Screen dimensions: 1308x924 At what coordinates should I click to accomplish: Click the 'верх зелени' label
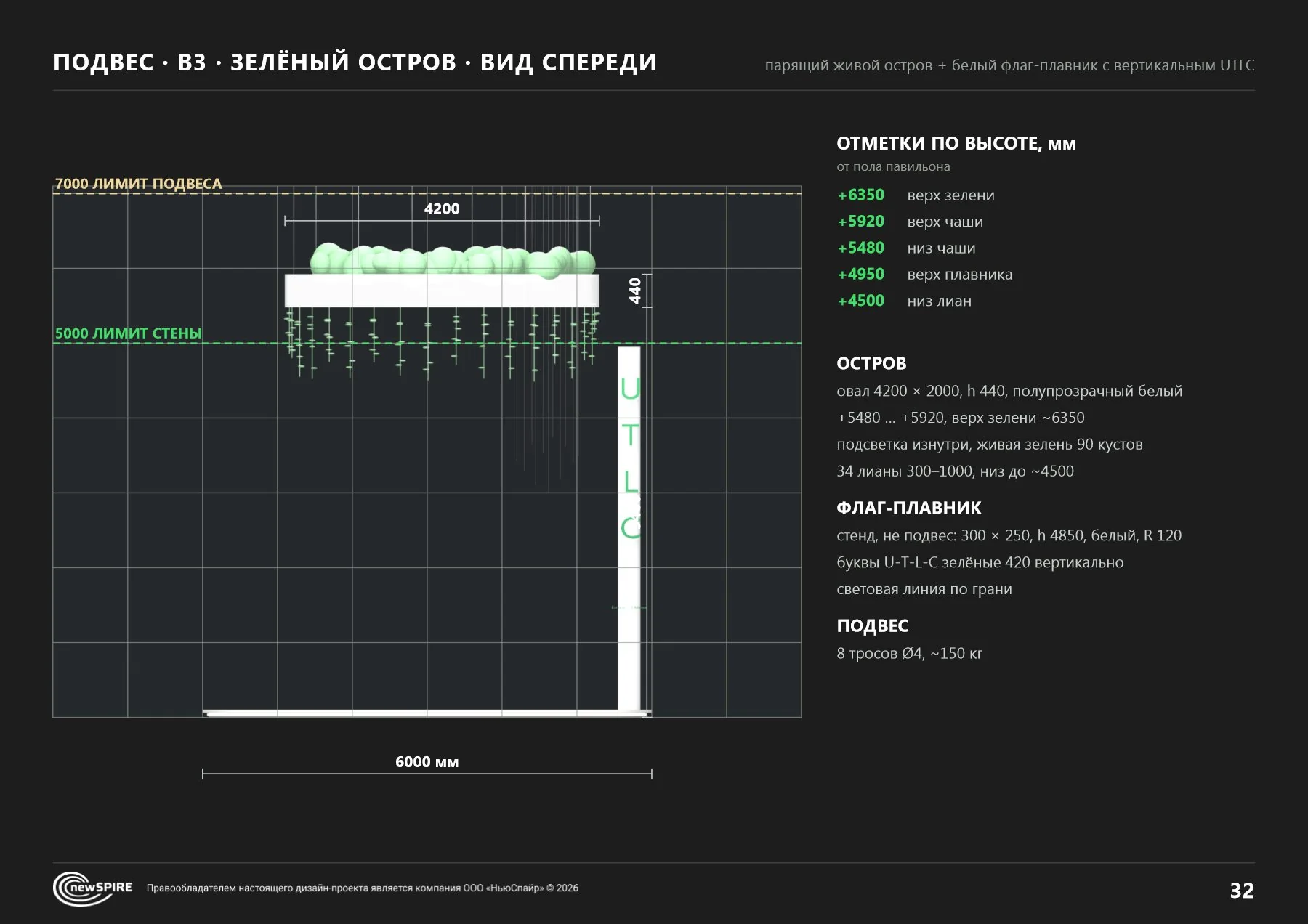point(950,195)
